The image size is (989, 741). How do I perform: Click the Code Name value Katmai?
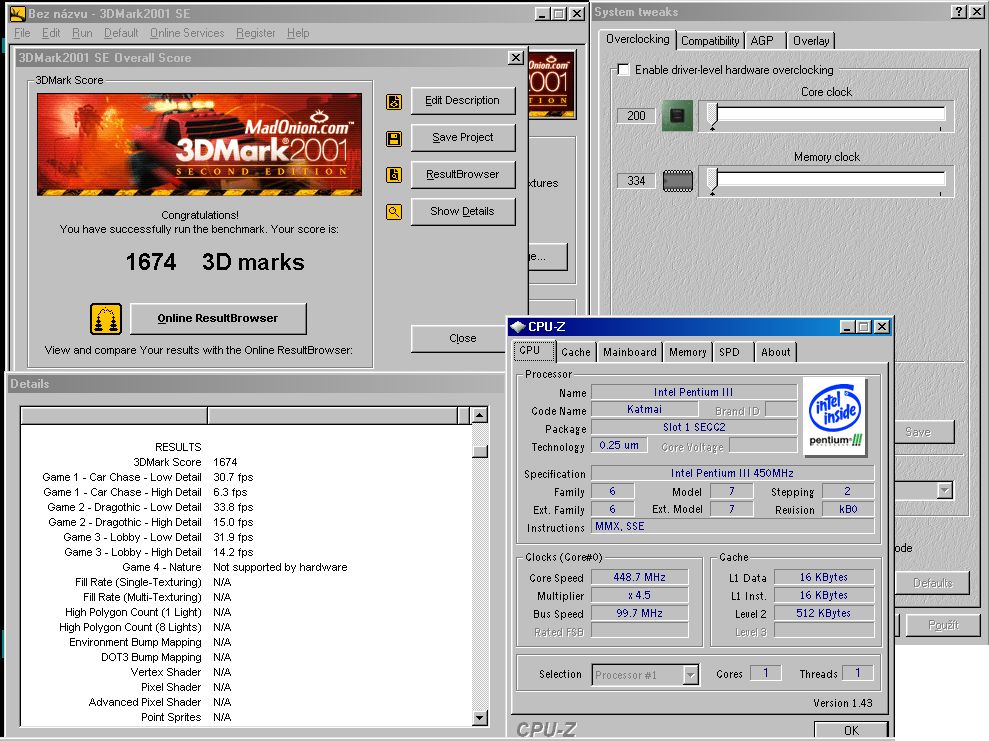tap(644, 409)
